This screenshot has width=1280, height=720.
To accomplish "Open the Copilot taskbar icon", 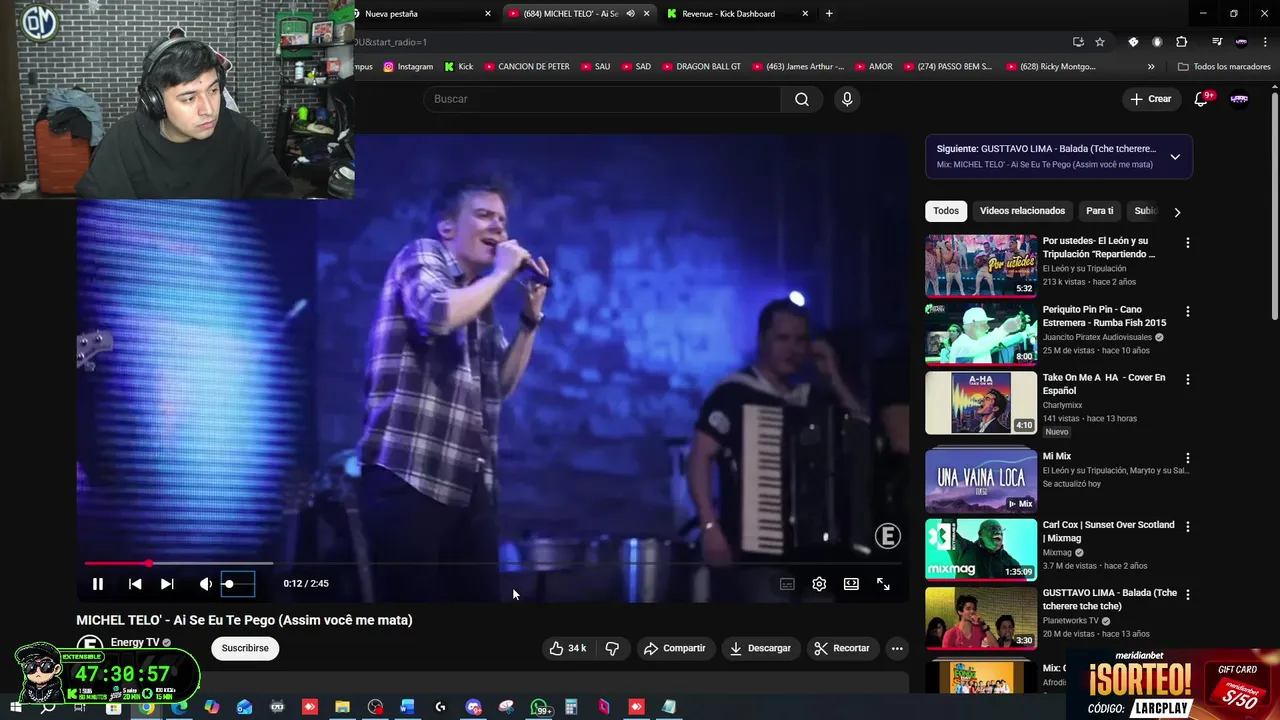I will (211, 707).
